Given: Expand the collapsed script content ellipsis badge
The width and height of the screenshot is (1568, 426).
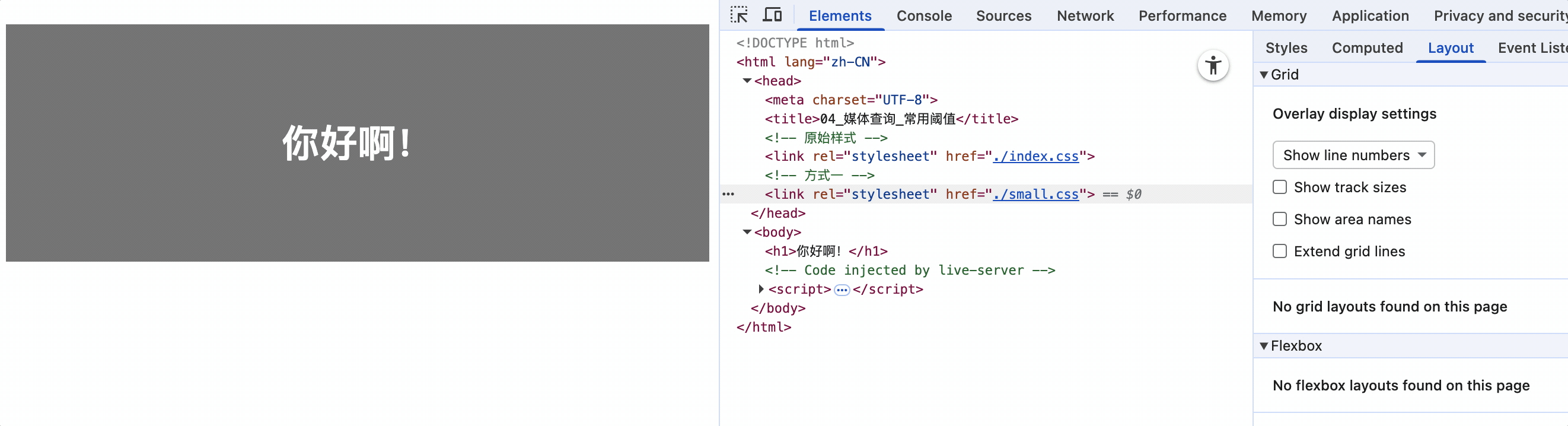Looking at the screenshot, I should click(841, 290).
